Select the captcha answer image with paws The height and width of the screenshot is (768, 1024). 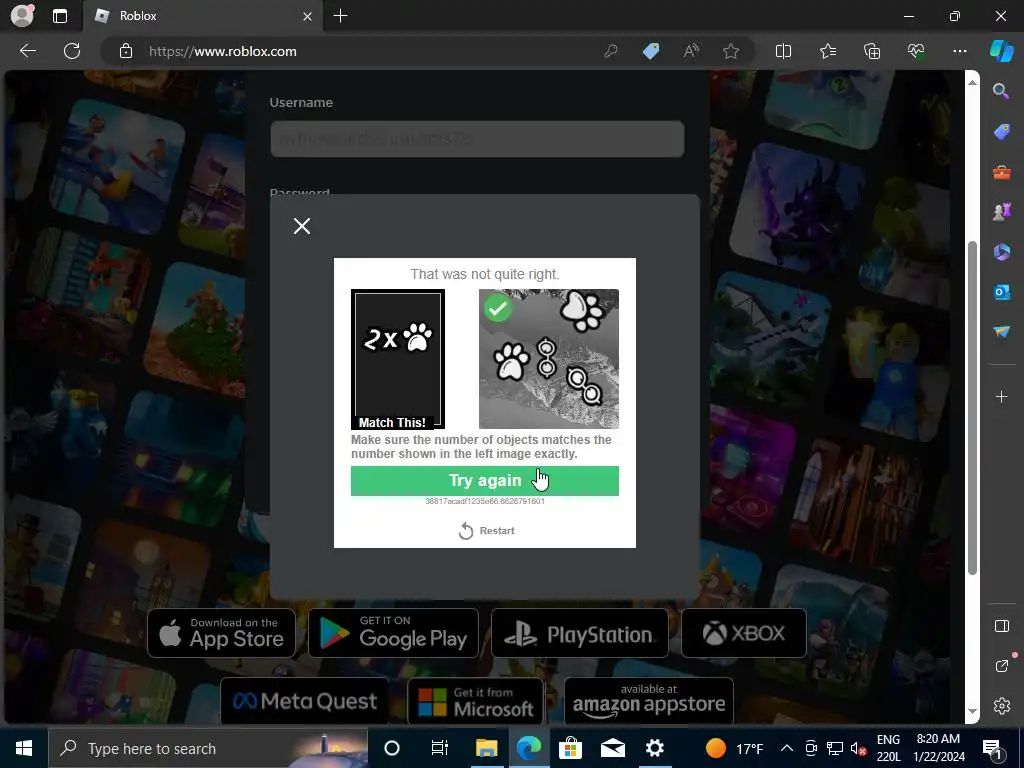pyautogui.click(x=549, y=359)
